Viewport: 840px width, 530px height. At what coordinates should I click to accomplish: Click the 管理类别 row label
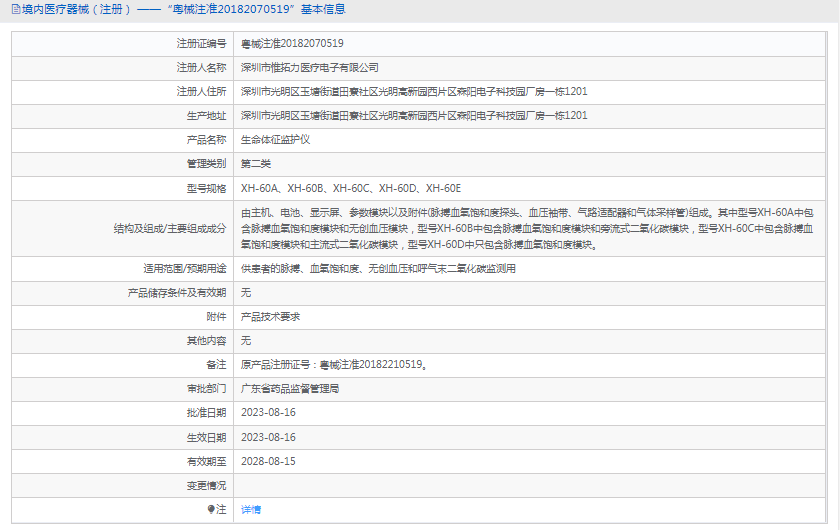click(x=206, y=164)
